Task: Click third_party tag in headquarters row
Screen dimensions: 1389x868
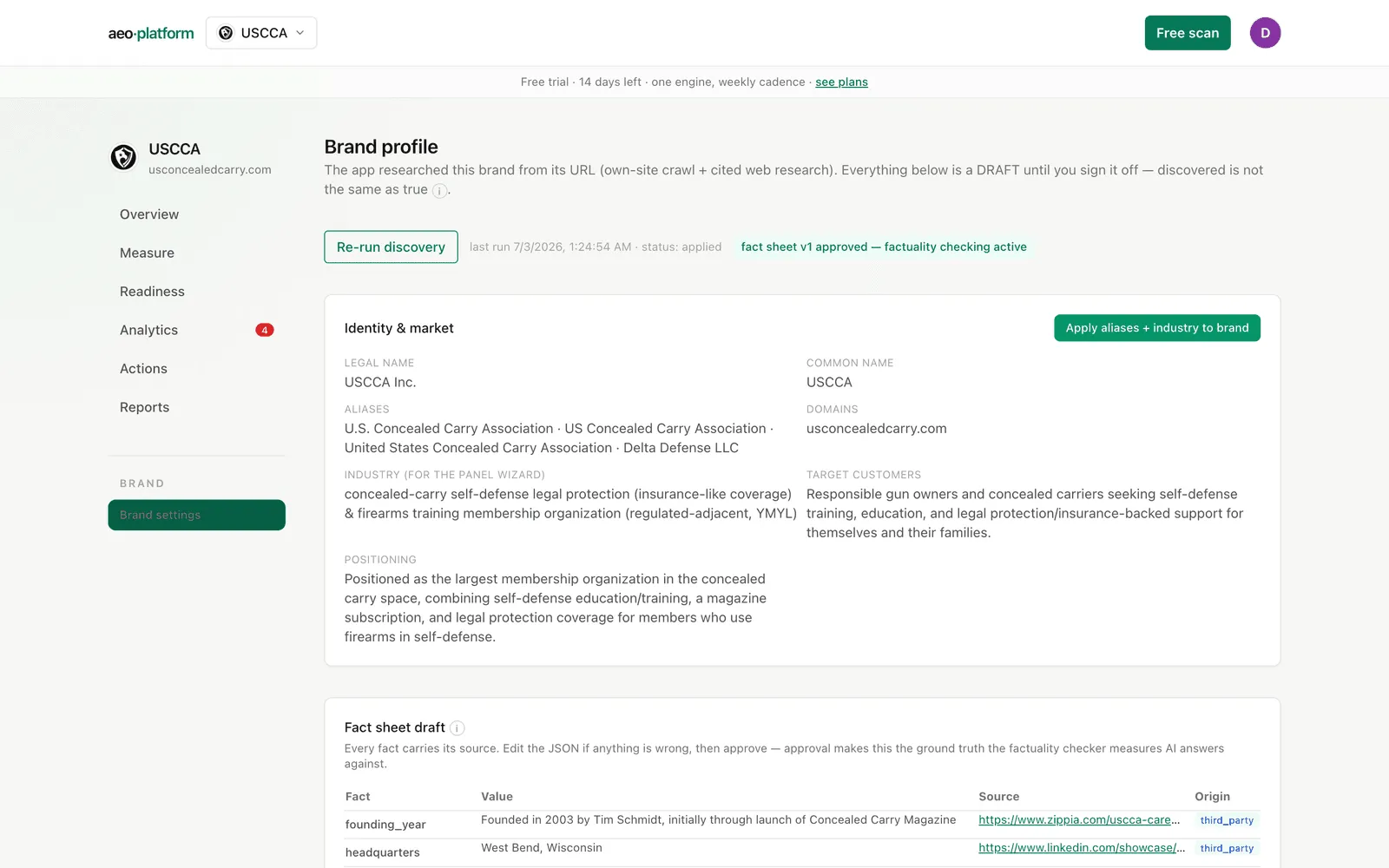Action: (1227, 848)
